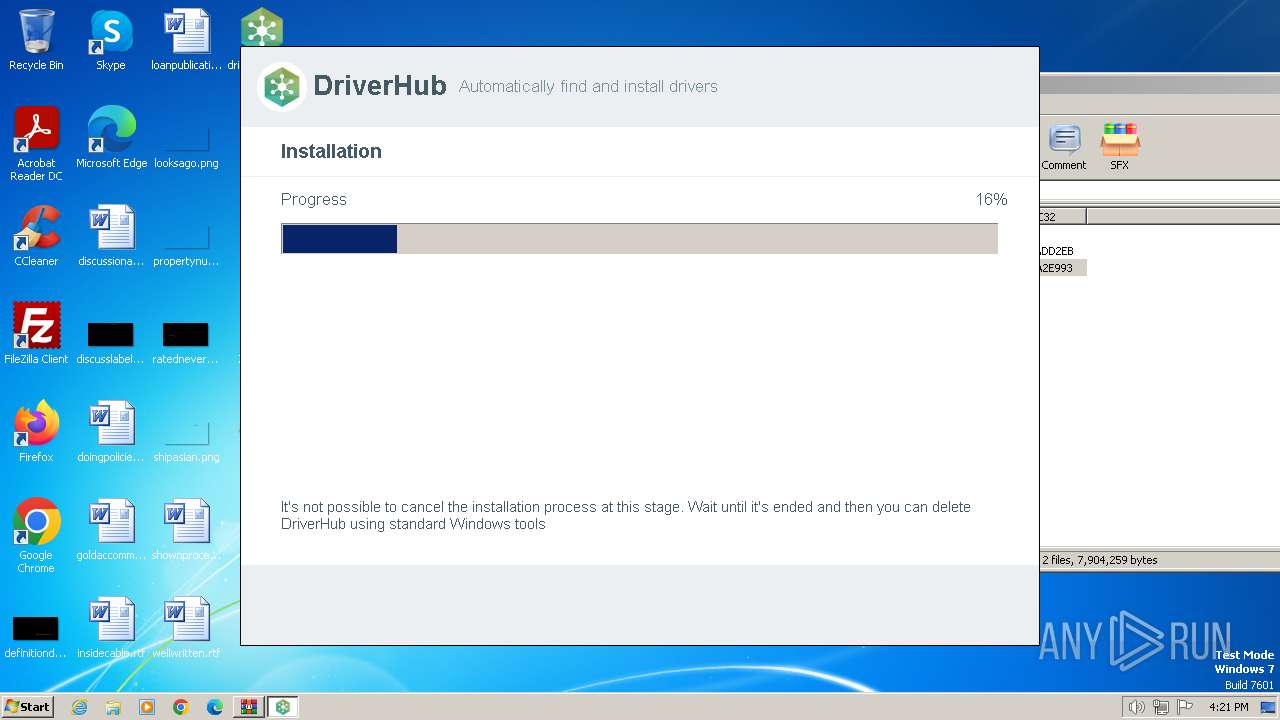Open the goldaccomm… Word document

click(x=111, y=530)
